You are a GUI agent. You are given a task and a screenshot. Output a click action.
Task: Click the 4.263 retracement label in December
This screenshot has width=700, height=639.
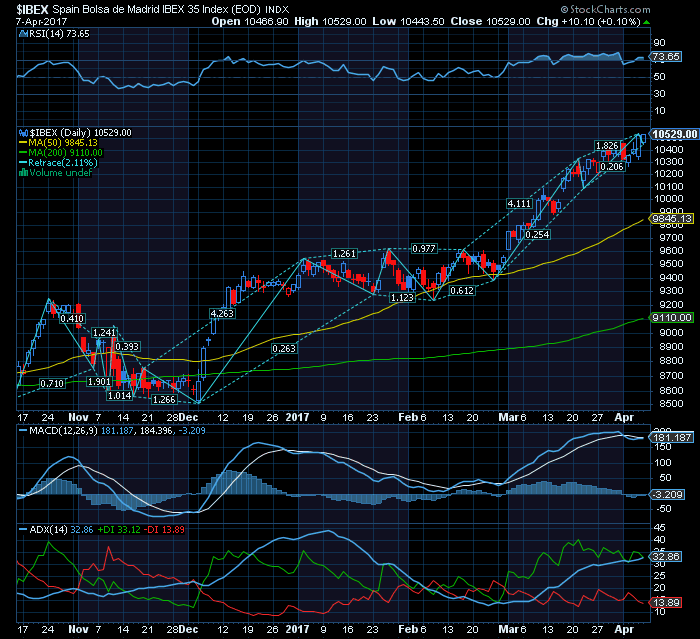click(221, 313)
